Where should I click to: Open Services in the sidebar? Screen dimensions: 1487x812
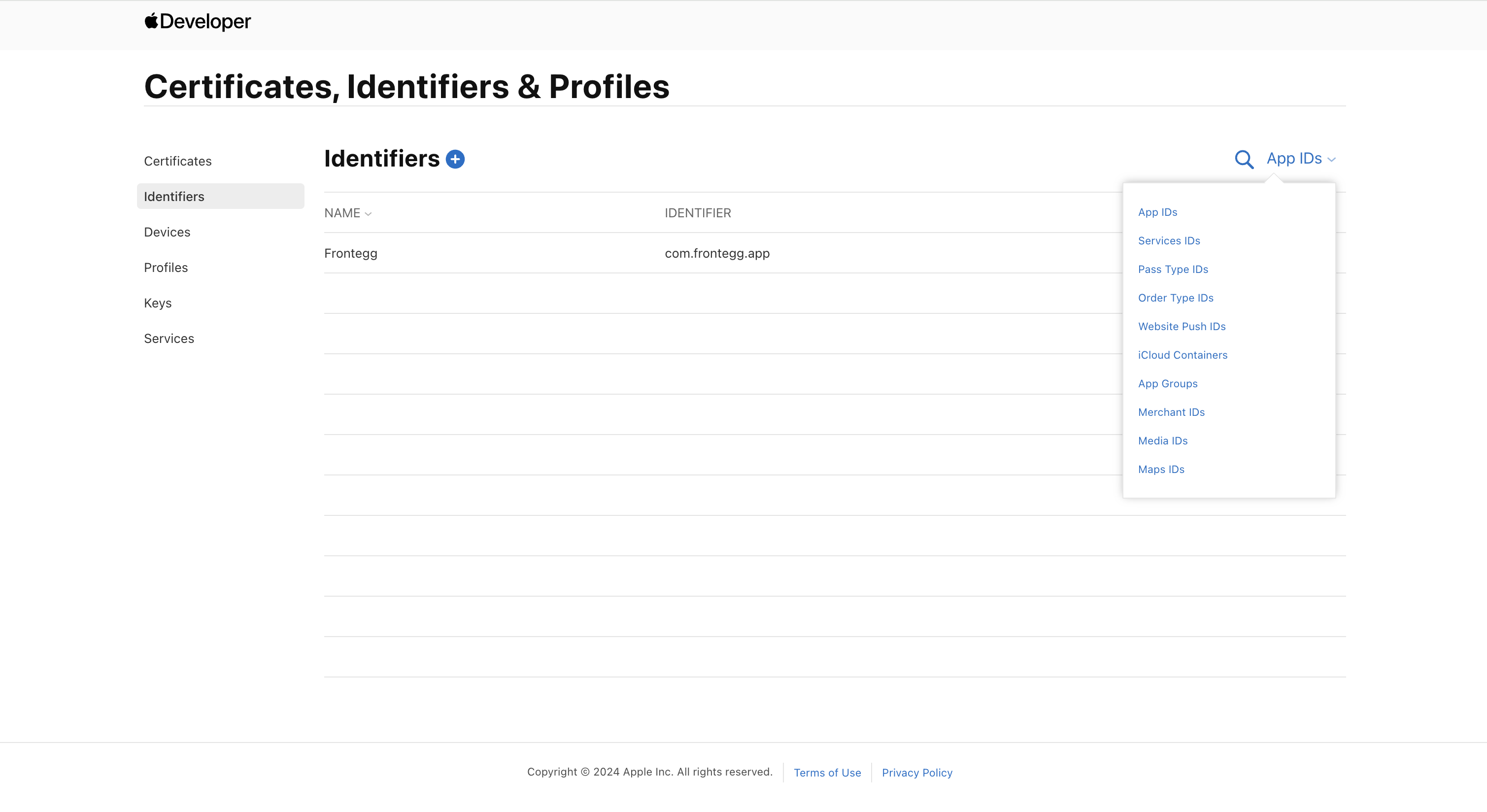(169, 339)
